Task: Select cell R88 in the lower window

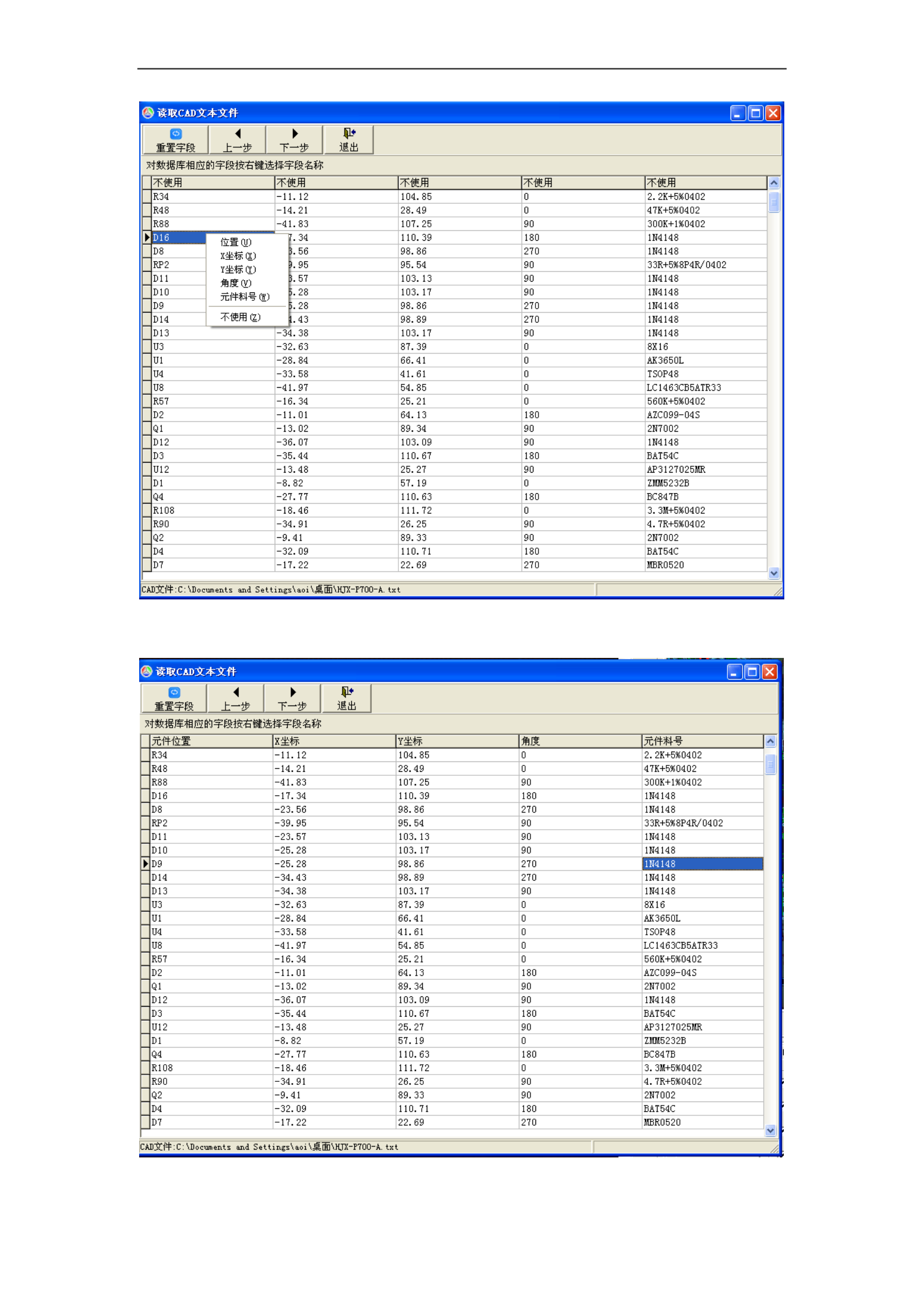Action: pos(211,782)
